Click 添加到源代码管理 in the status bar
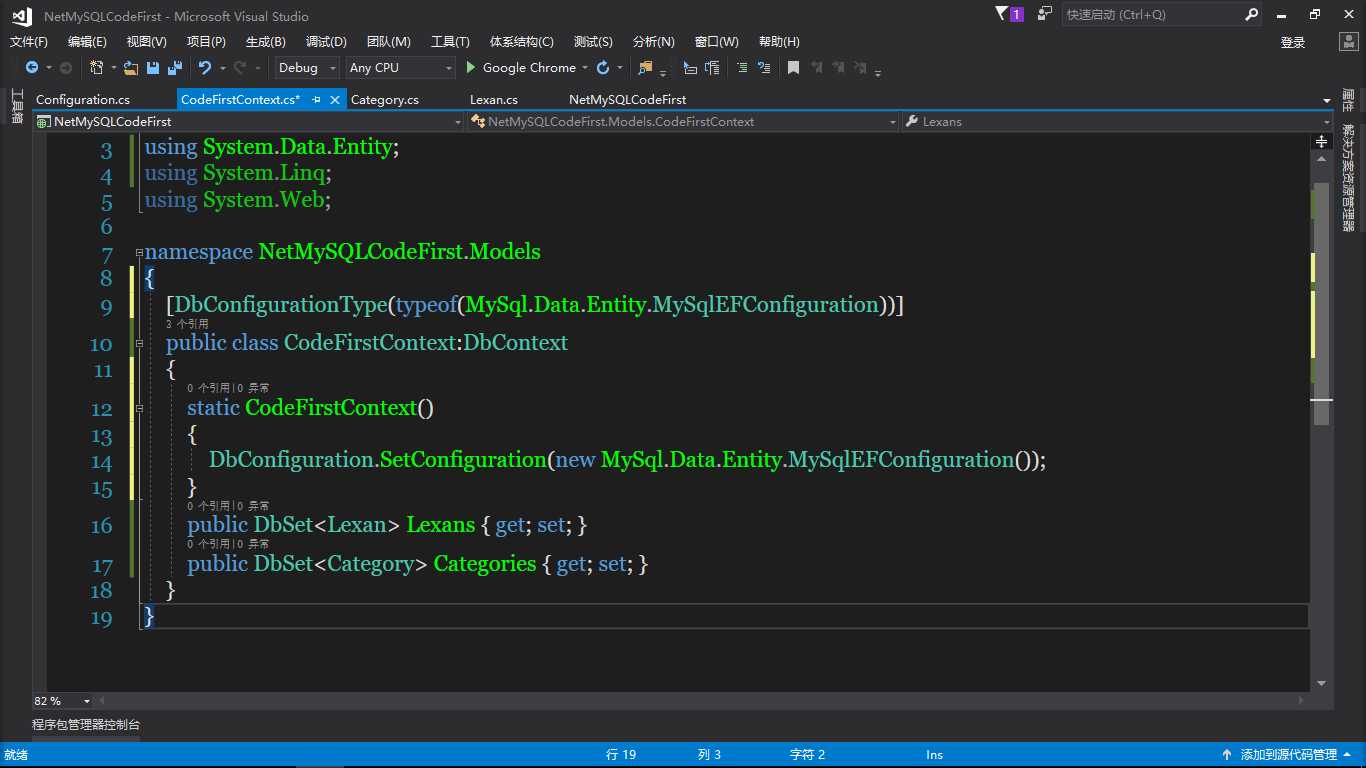1366x768 pixels. pyautogui.click(x=1288, y=755)
